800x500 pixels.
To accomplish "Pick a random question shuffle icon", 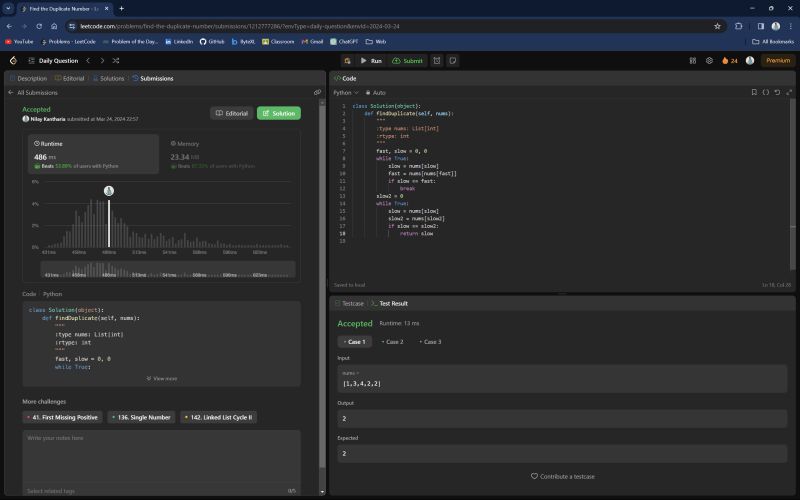I will 116,60.
